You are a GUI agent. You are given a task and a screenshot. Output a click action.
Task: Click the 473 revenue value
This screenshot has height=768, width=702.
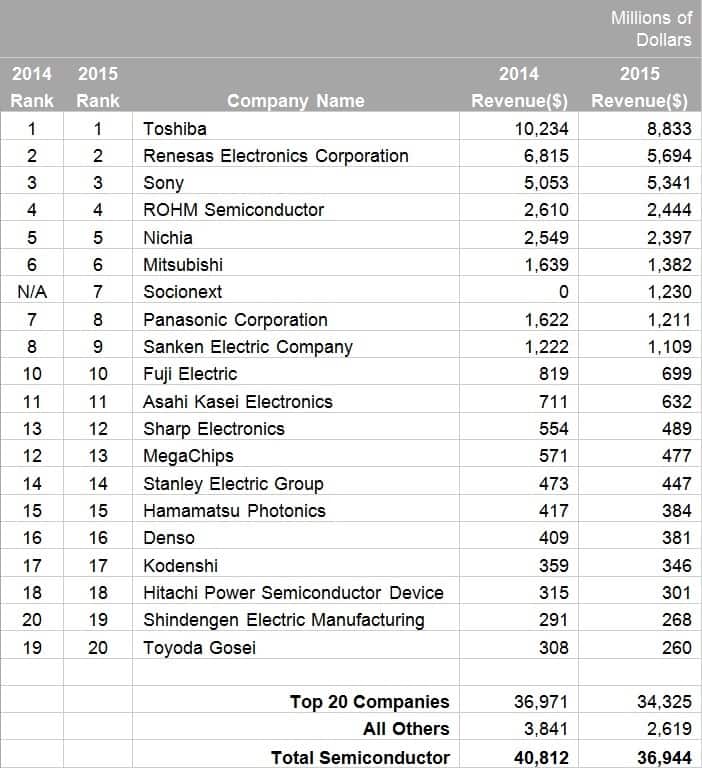coord(554,483)
